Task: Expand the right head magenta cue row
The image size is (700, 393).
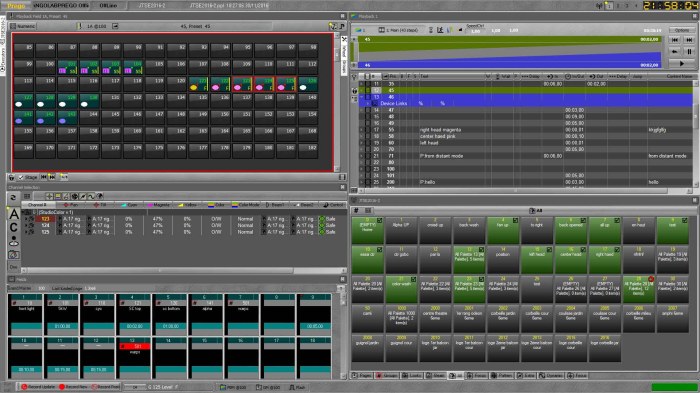Action: pos(361,130)
